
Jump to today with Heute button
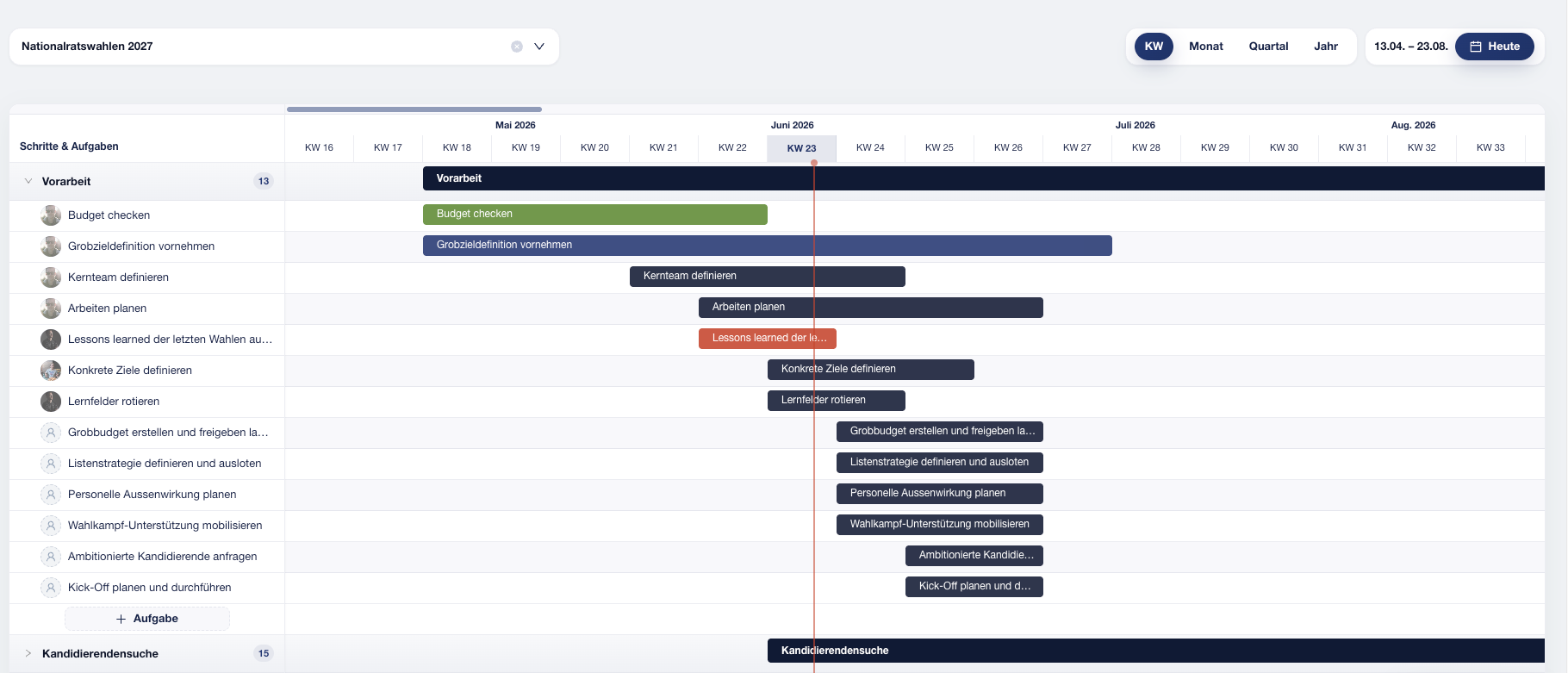coord(1495,47)
